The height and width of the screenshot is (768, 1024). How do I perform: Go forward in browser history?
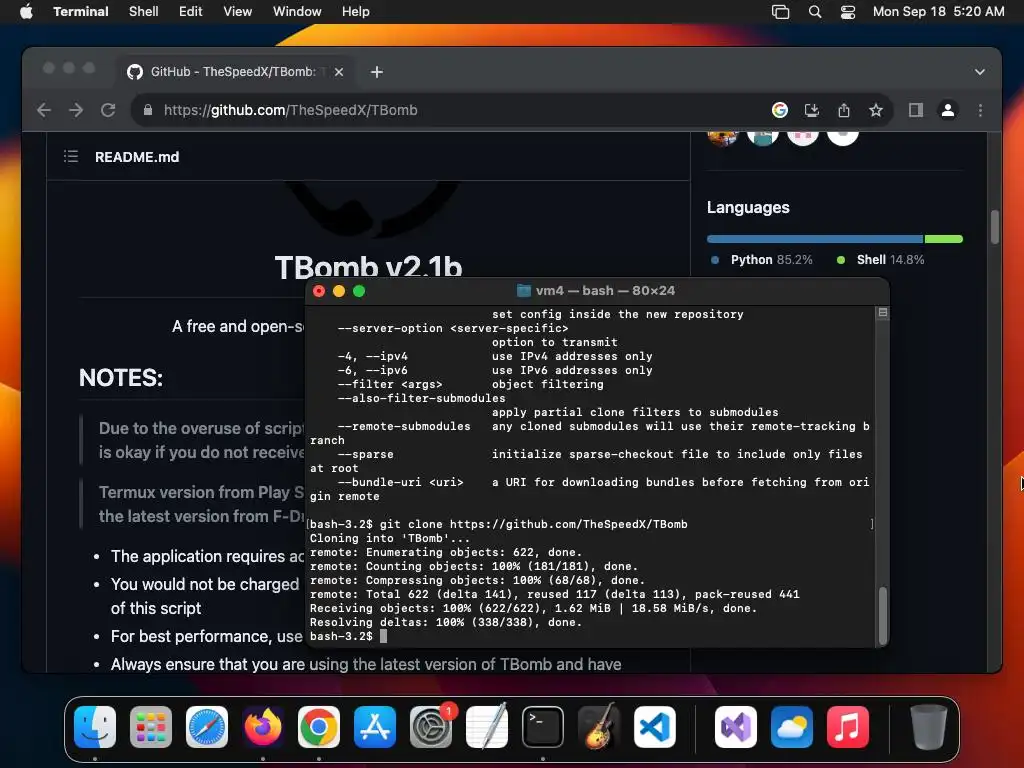pyautogui.click(x=76, y=110)
